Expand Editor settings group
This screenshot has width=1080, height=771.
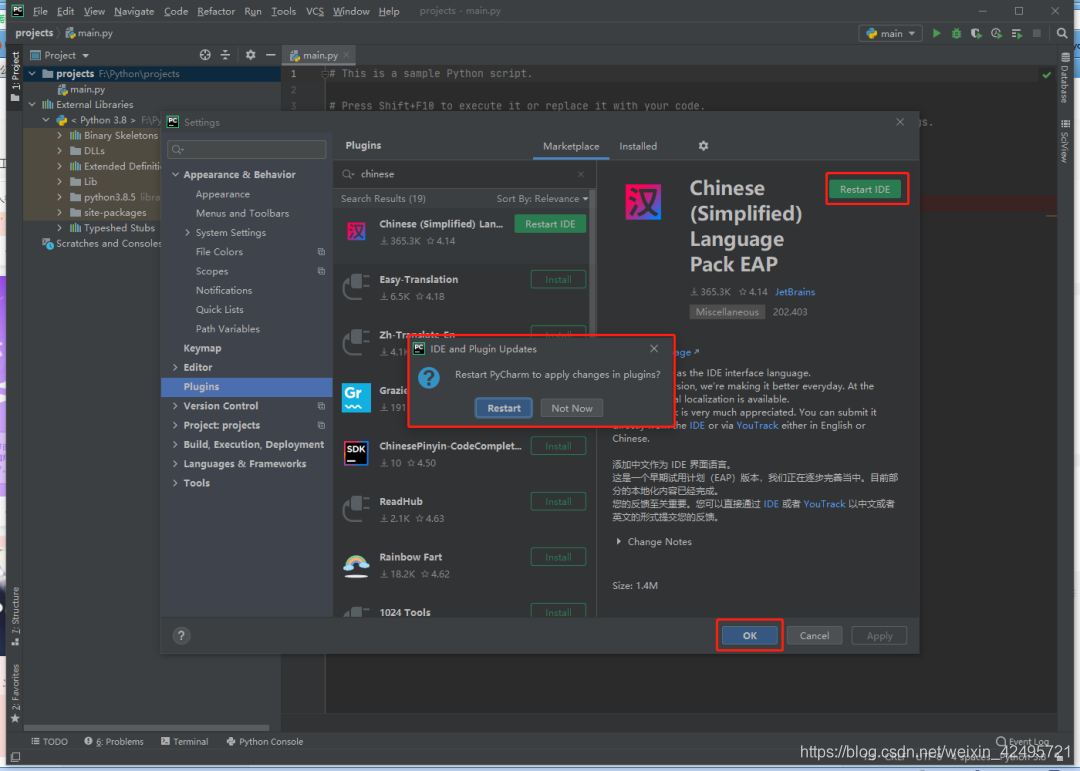(x=176, y=368)
